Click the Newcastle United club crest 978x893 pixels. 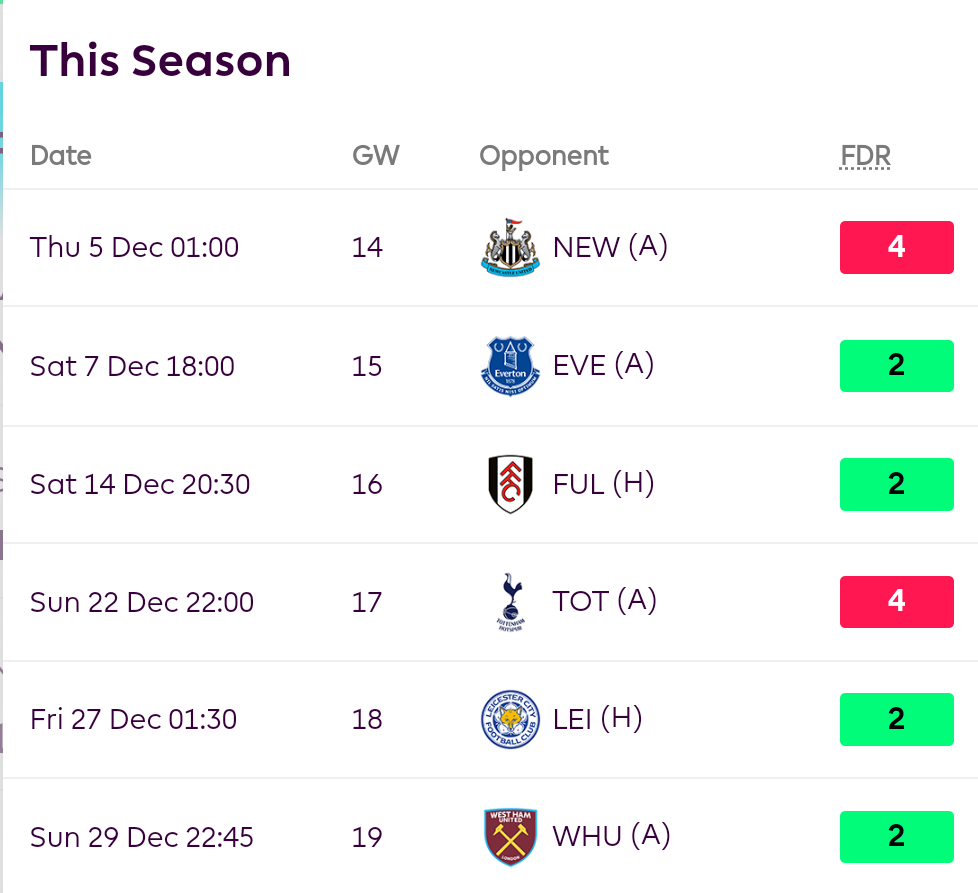510,247
